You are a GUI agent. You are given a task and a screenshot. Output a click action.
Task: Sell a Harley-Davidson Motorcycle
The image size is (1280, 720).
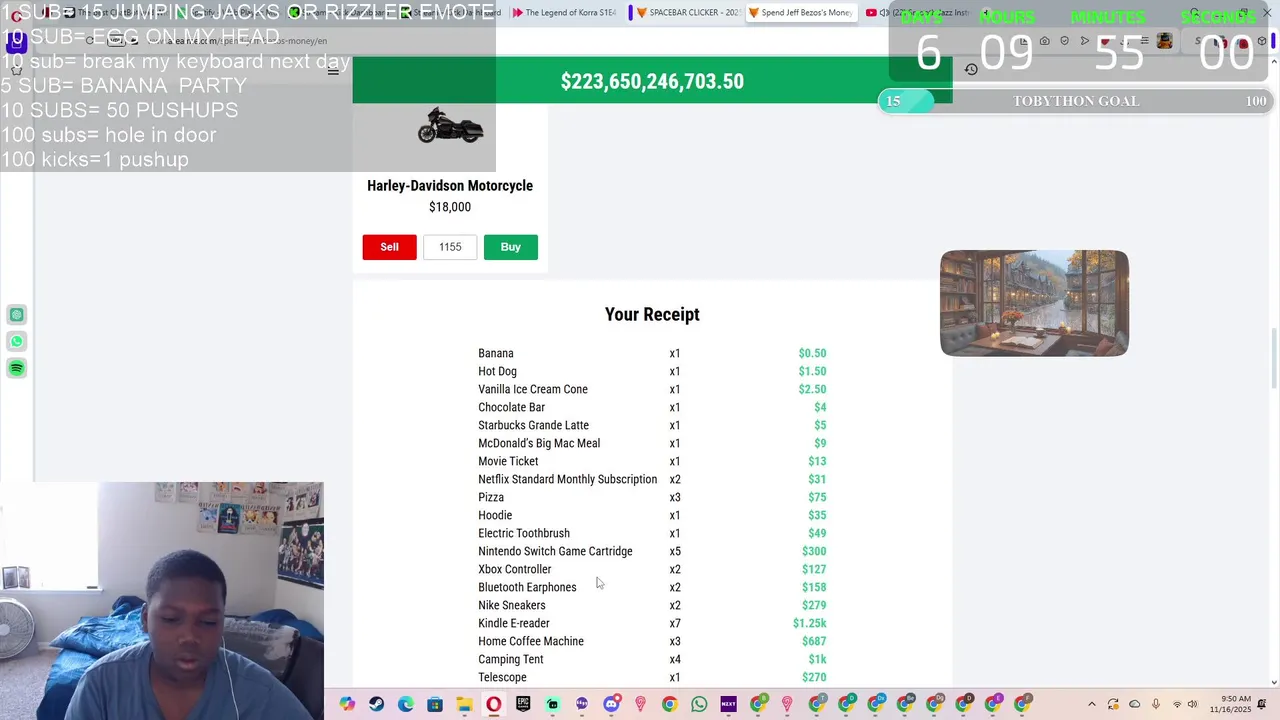[x=389, y=247]
